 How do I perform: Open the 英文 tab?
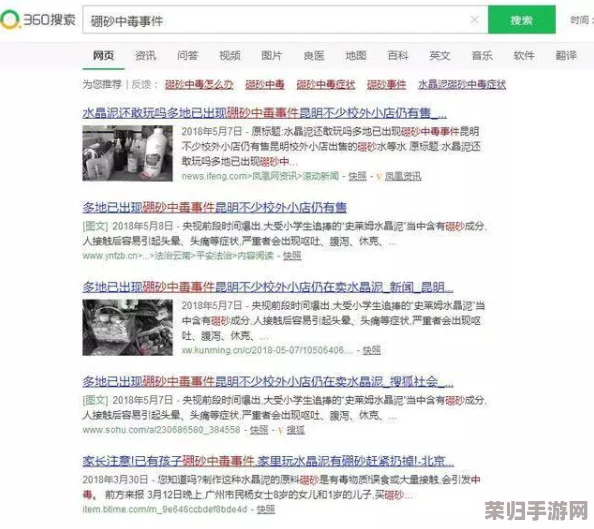440,56
